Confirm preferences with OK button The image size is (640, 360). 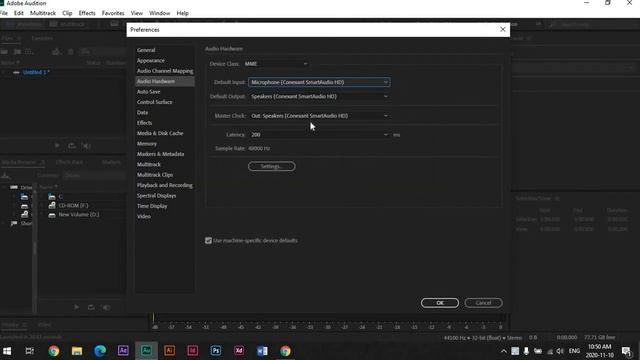pos(440,303)
